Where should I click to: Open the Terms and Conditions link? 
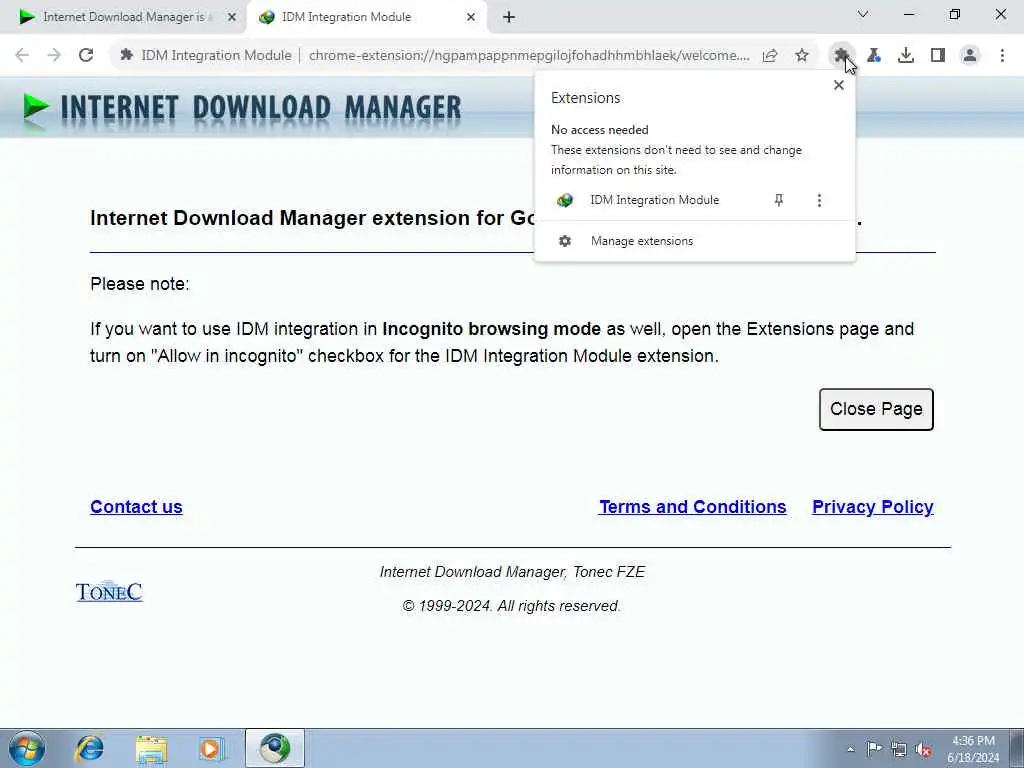(x=692, y=507)
